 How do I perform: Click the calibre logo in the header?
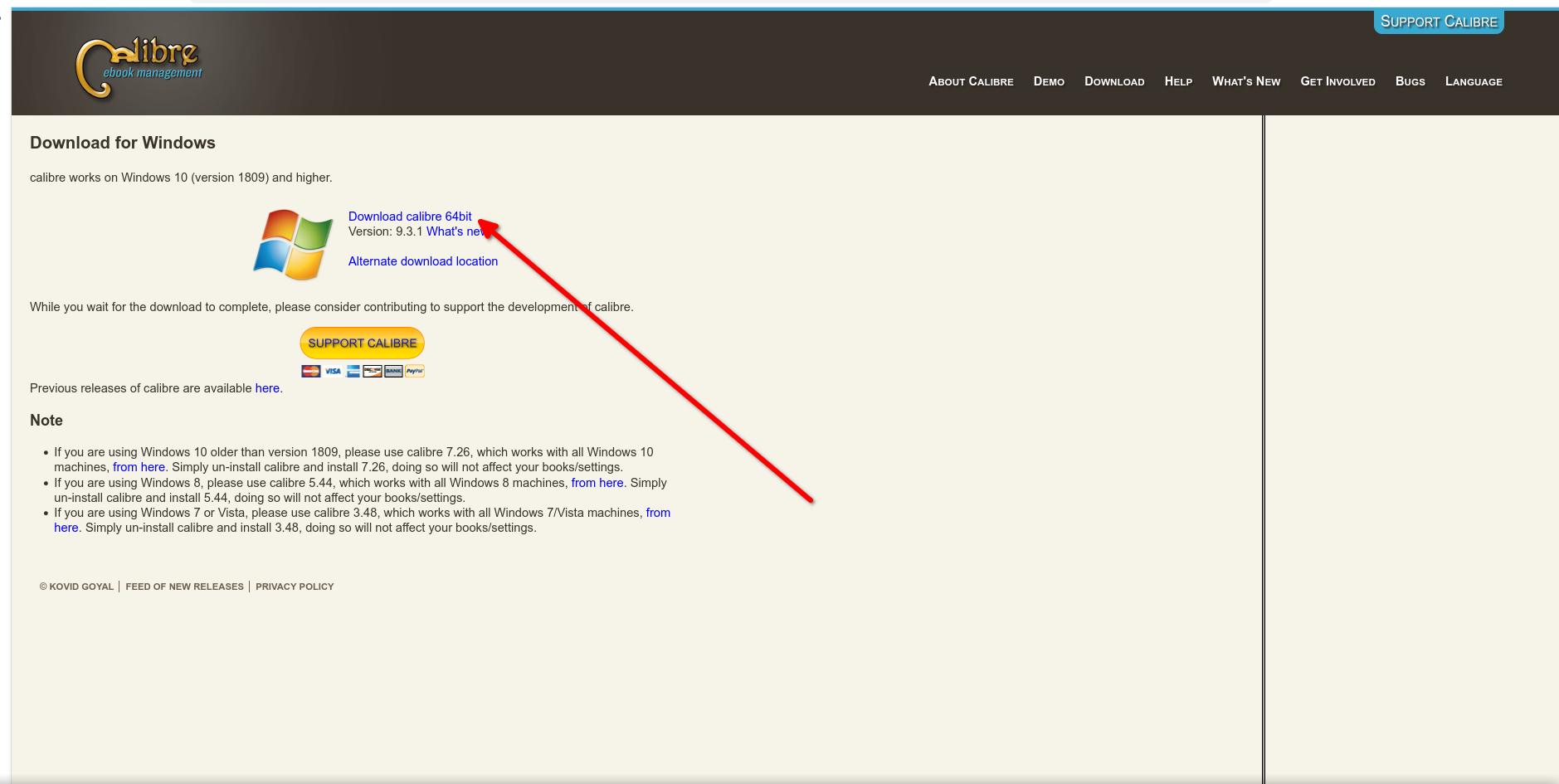(139, 69)
